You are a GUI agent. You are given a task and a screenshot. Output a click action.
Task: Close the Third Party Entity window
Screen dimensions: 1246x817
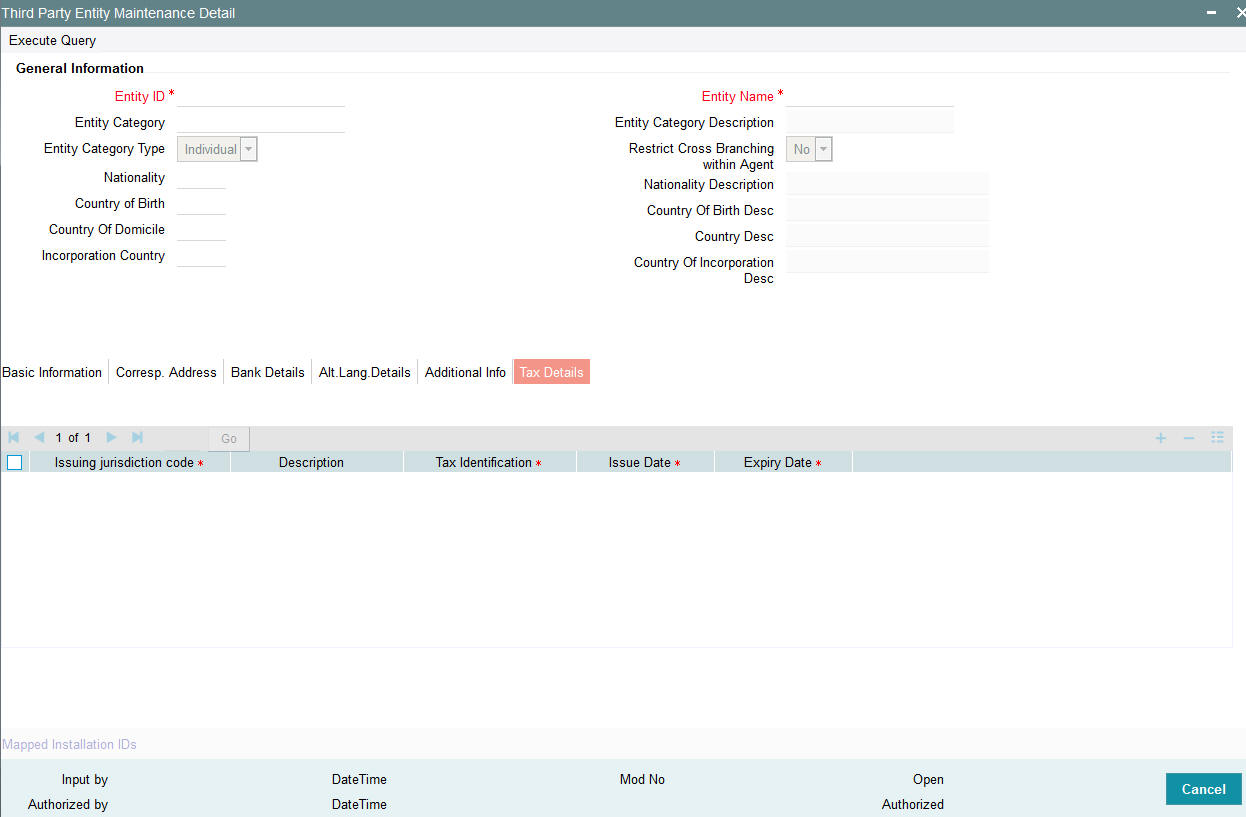click(1240, 13)
